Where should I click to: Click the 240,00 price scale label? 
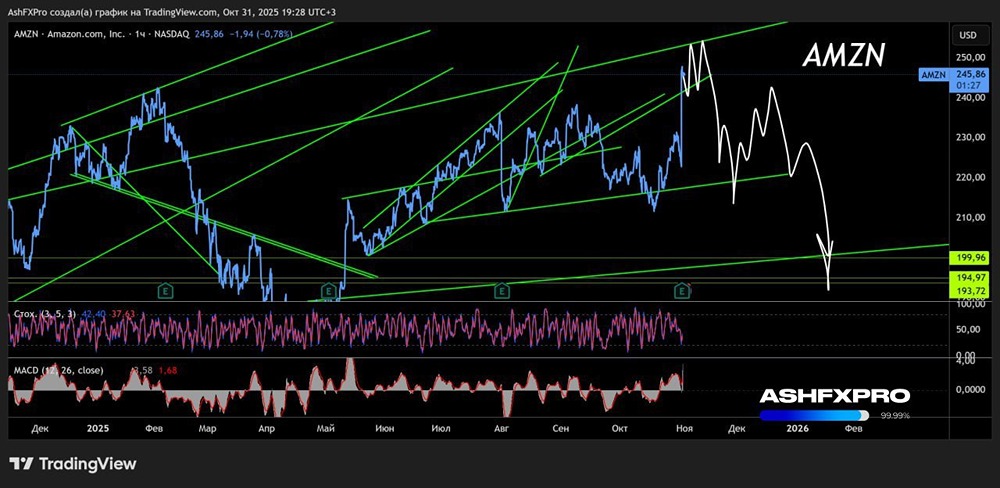tap(969, 98)
